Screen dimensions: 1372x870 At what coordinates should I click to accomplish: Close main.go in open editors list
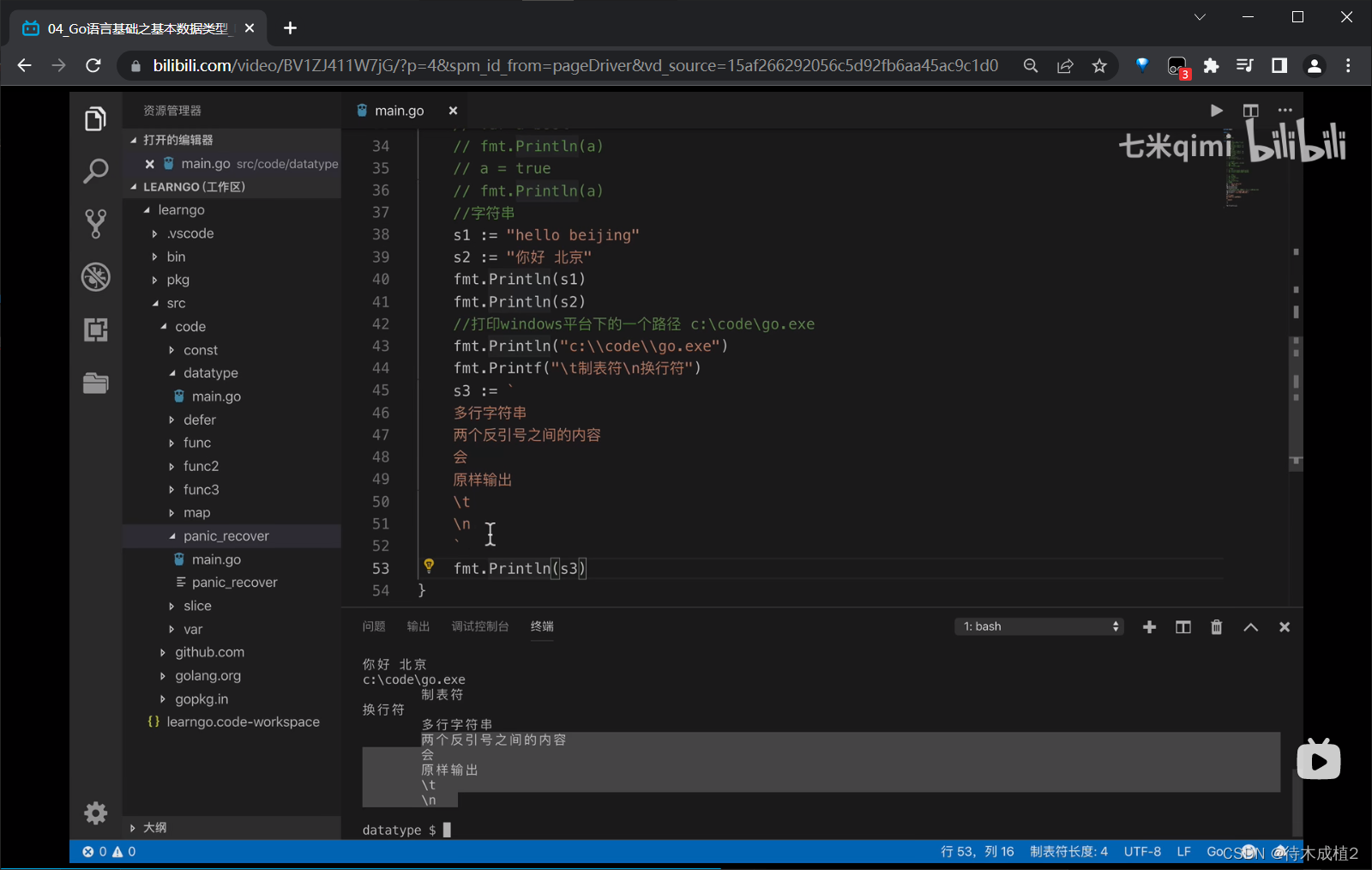[150, 164]
